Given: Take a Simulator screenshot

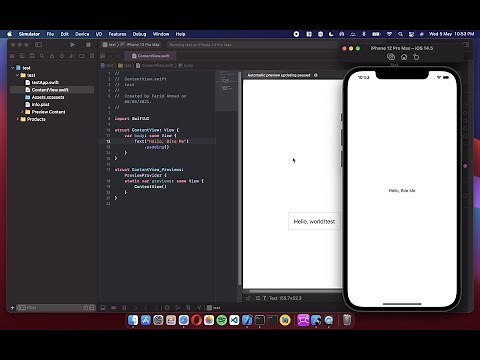Looking at the screenshot, I should click(x=391, y=57).
